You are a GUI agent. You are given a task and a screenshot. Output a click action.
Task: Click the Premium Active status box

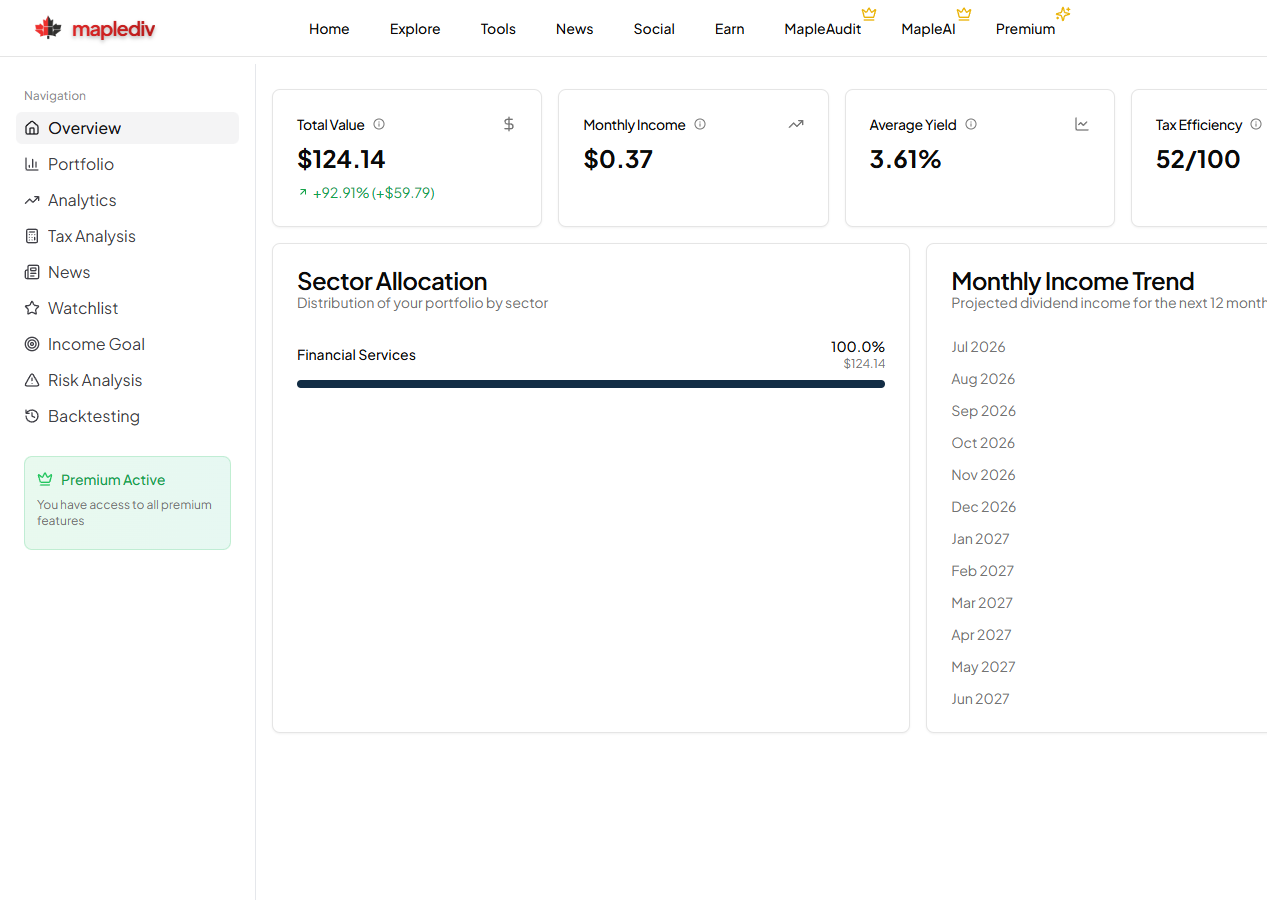click(x=127, y=503)
